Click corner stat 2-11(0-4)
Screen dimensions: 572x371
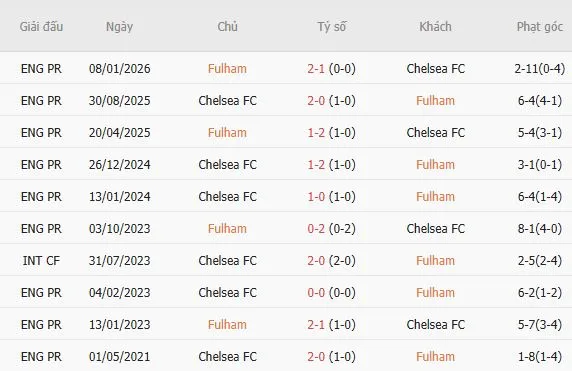[x=540, y=69]
